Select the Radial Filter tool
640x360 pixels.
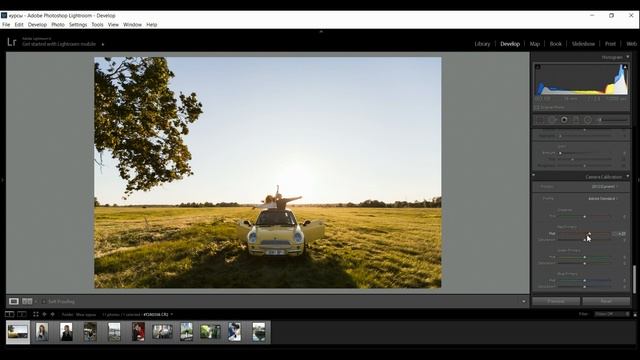click(588, 120)
